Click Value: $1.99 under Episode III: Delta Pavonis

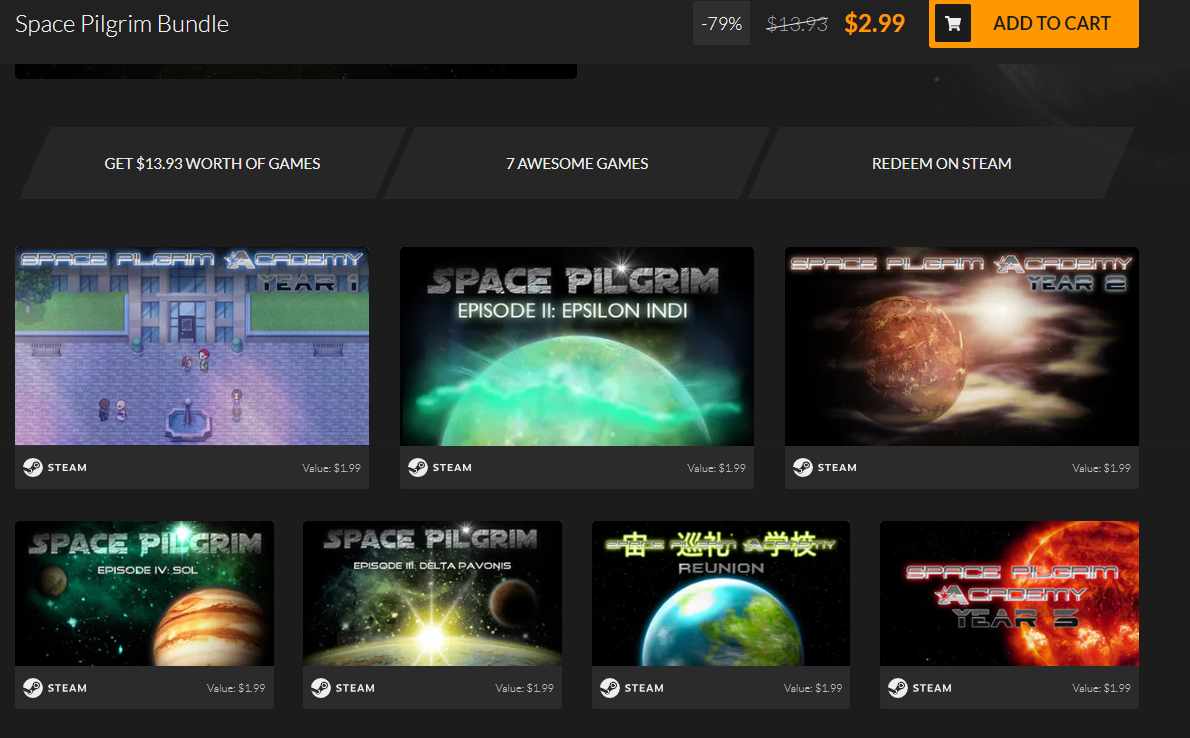[x=524, y=688]
